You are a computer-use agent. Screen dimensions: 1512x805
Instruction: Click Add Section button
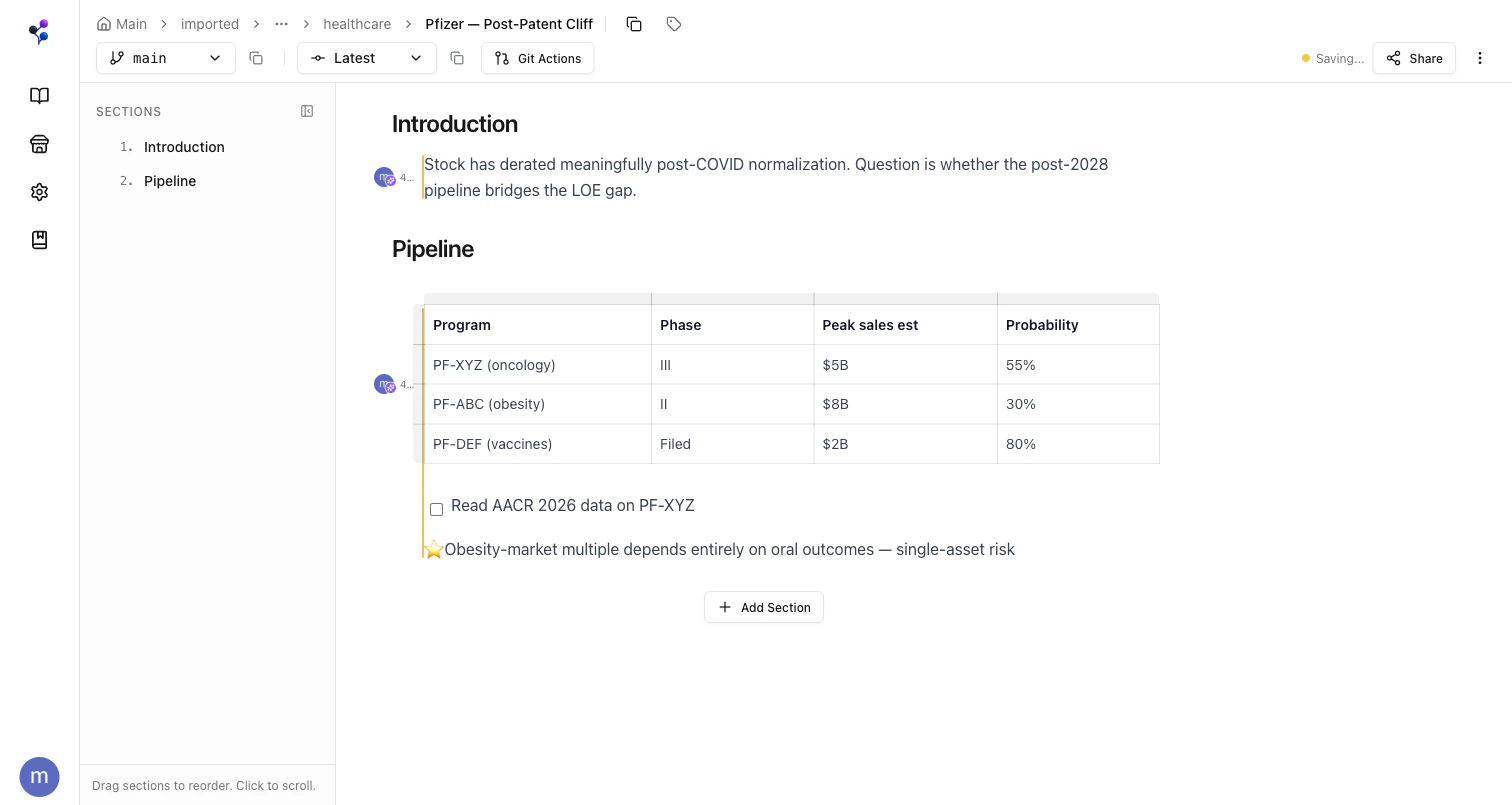click(764, 607)
